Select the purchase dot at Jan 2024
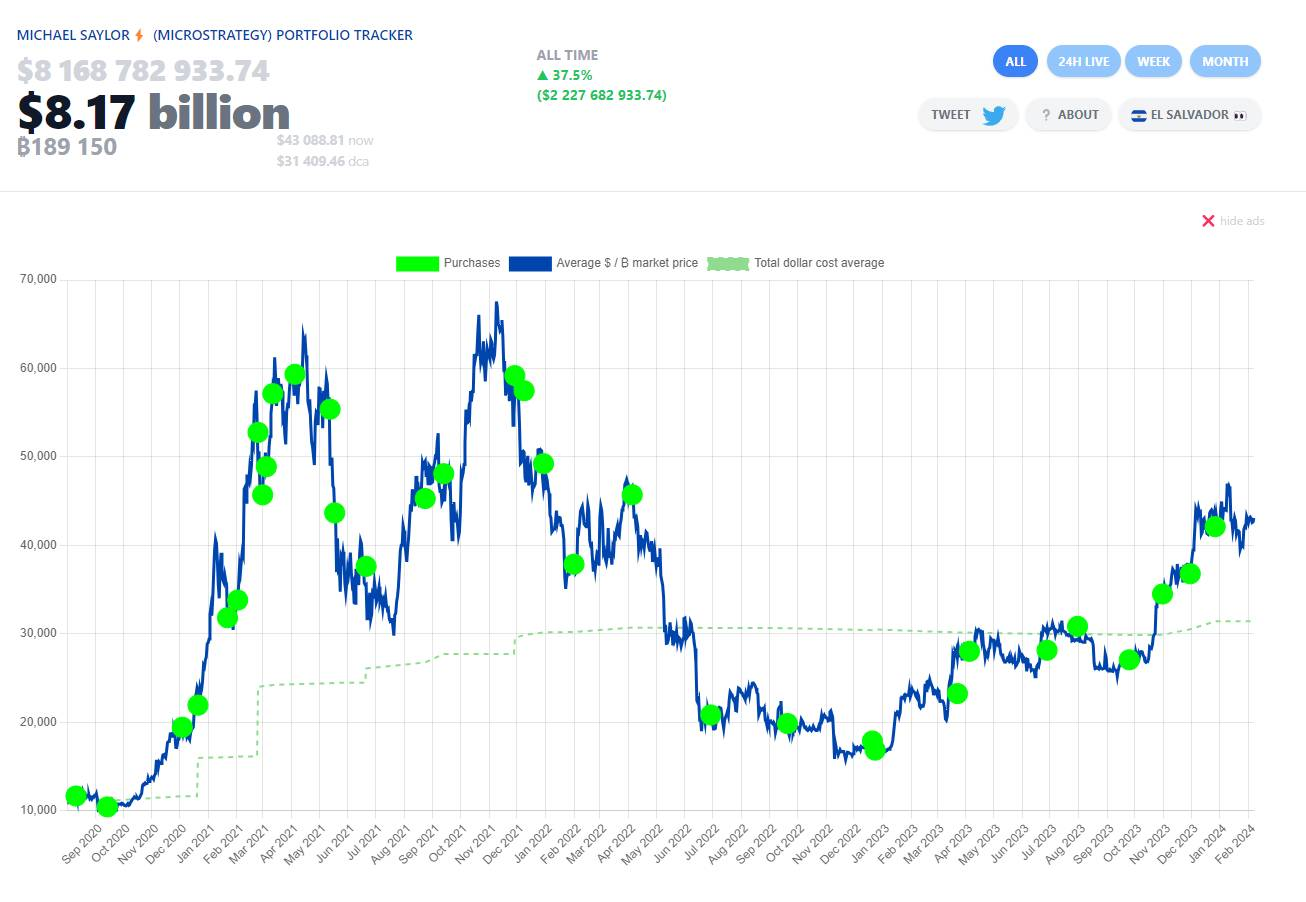This screenshot has height=902, width=1306. (x=1215, y=527)
